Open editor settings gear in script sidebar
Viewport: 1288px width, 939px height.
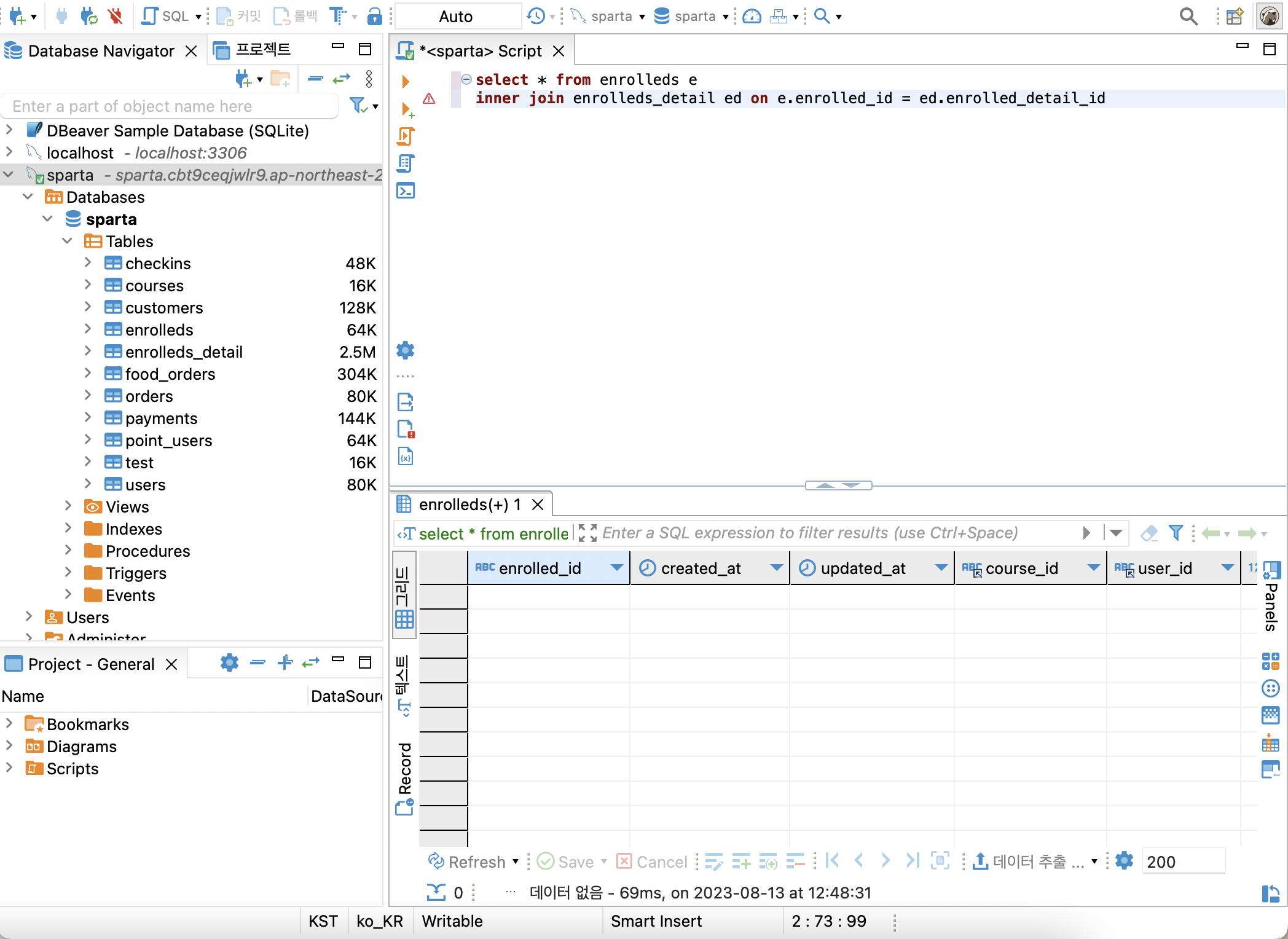406,350
